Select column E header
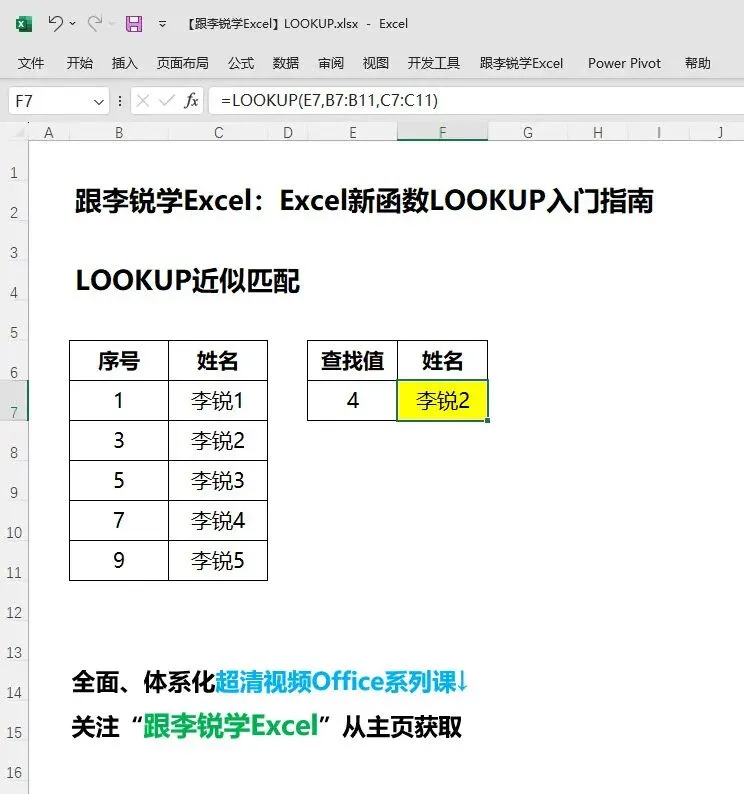 pos(353,133)
